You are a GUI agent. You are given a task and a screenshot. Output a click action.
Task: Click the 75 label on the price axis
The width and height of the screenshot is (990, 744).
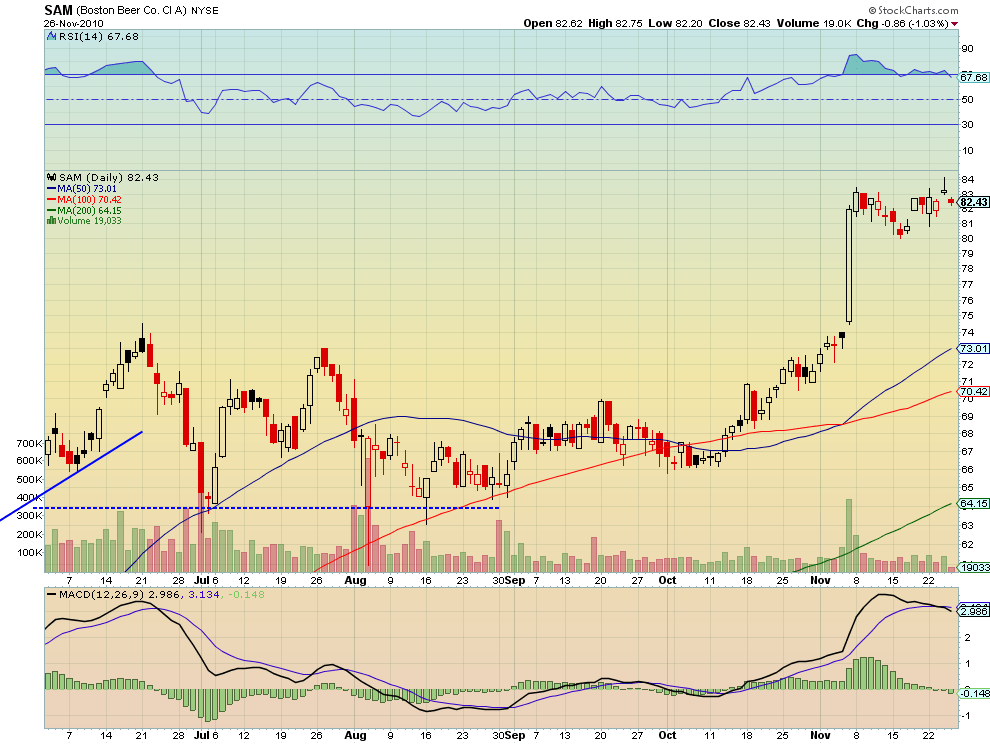[x=967, y=316]
